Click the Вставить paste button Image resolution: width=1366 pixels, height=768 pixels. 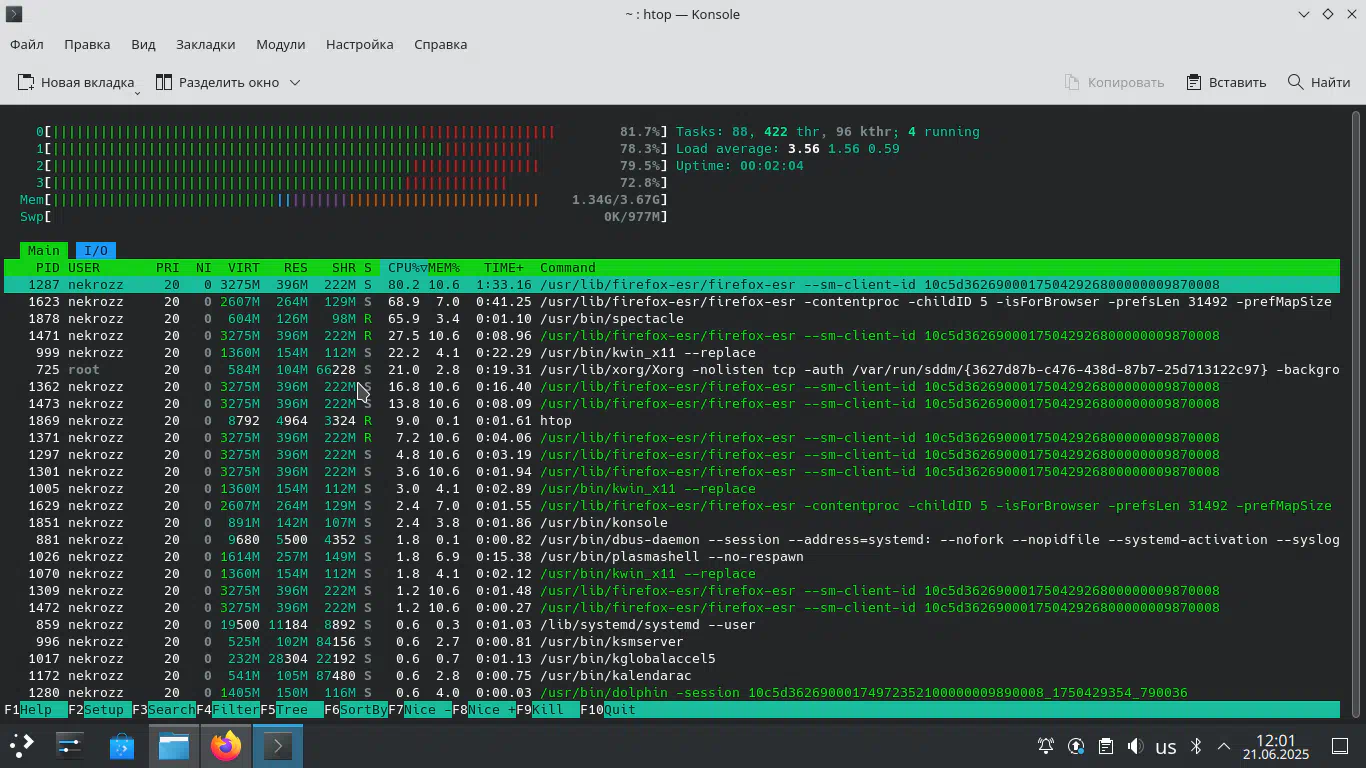(x=1226, y=82)
